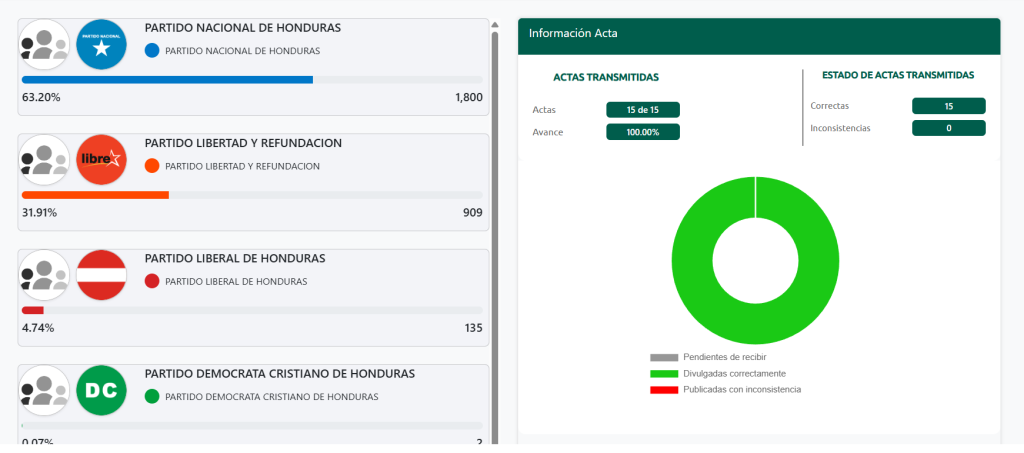Click orange color dot for Libertad y Refundacion
The height and width of the screenshot is (453, 1024).
coord(152,166)
